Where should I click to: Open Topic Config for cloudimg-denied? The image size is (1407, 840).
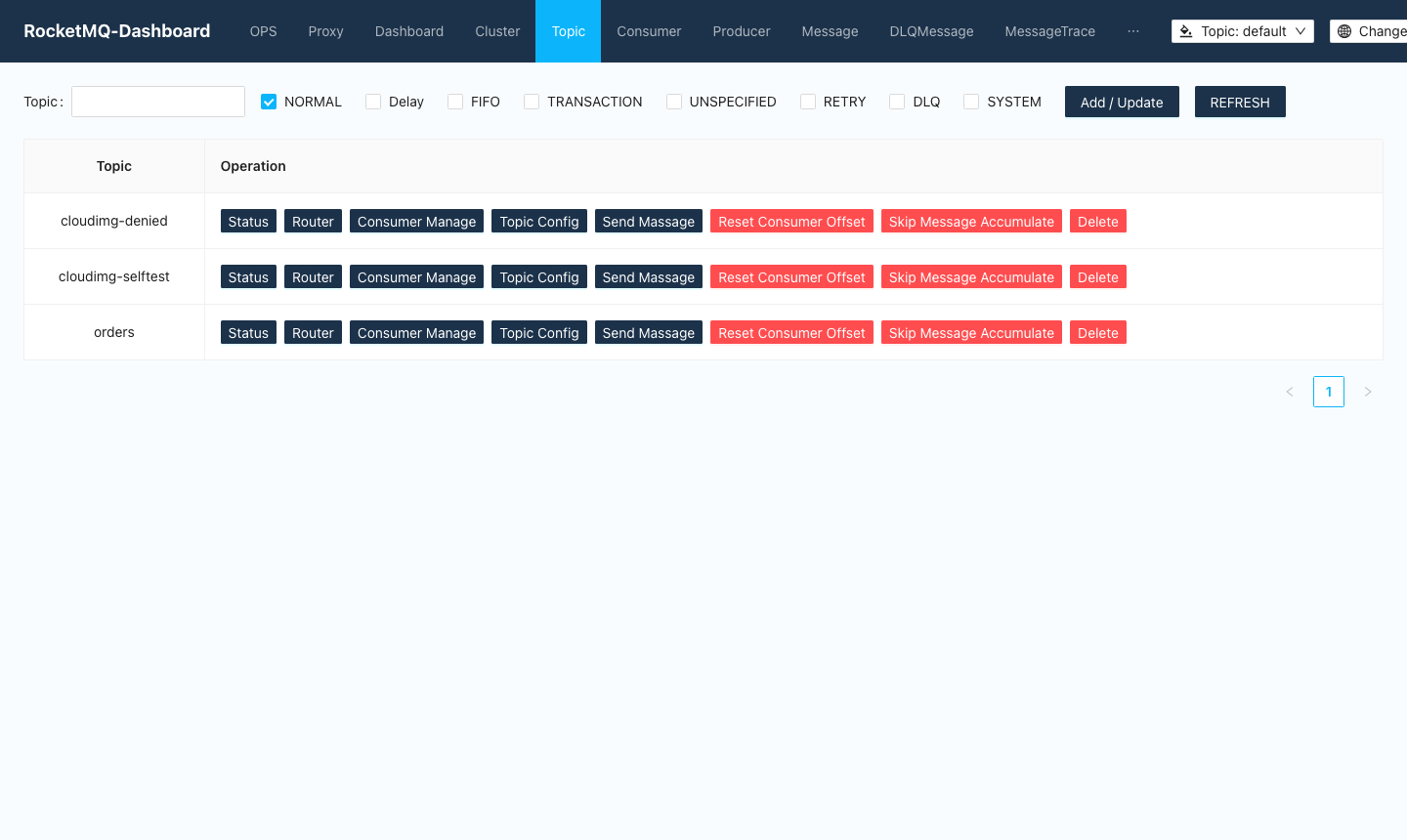point(539,222)
